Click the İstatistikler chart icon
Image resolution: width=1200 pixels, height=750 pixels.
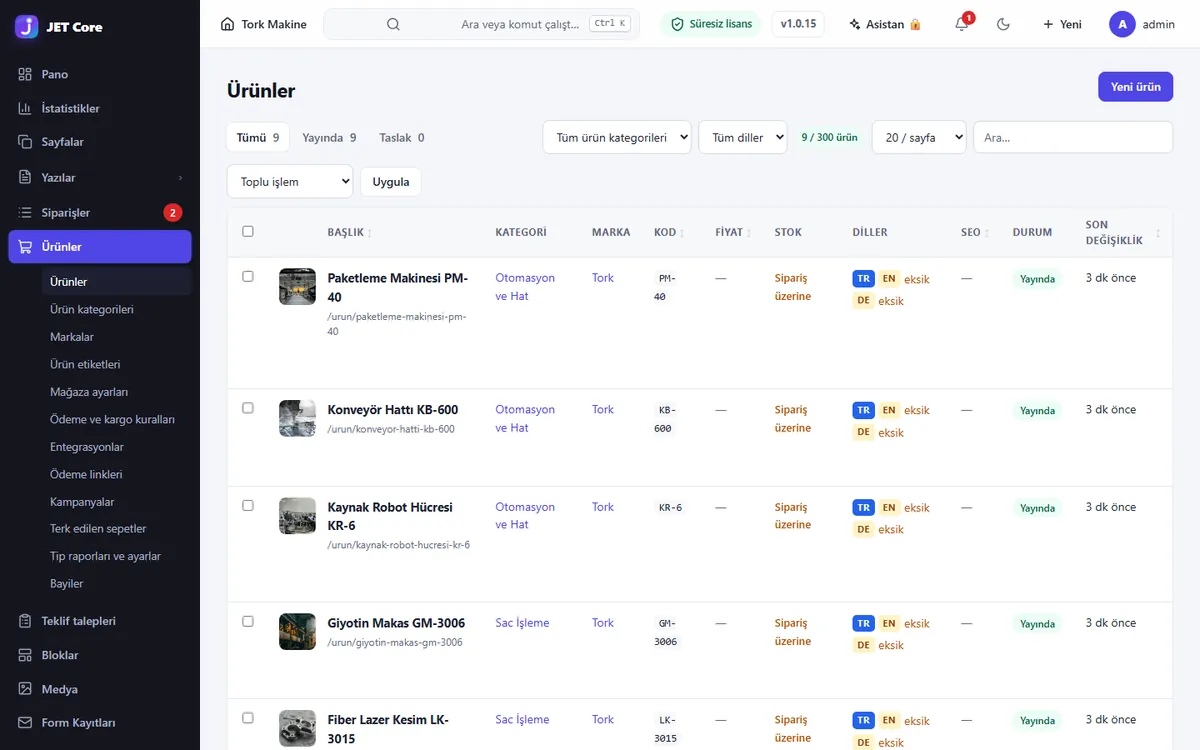25,108
